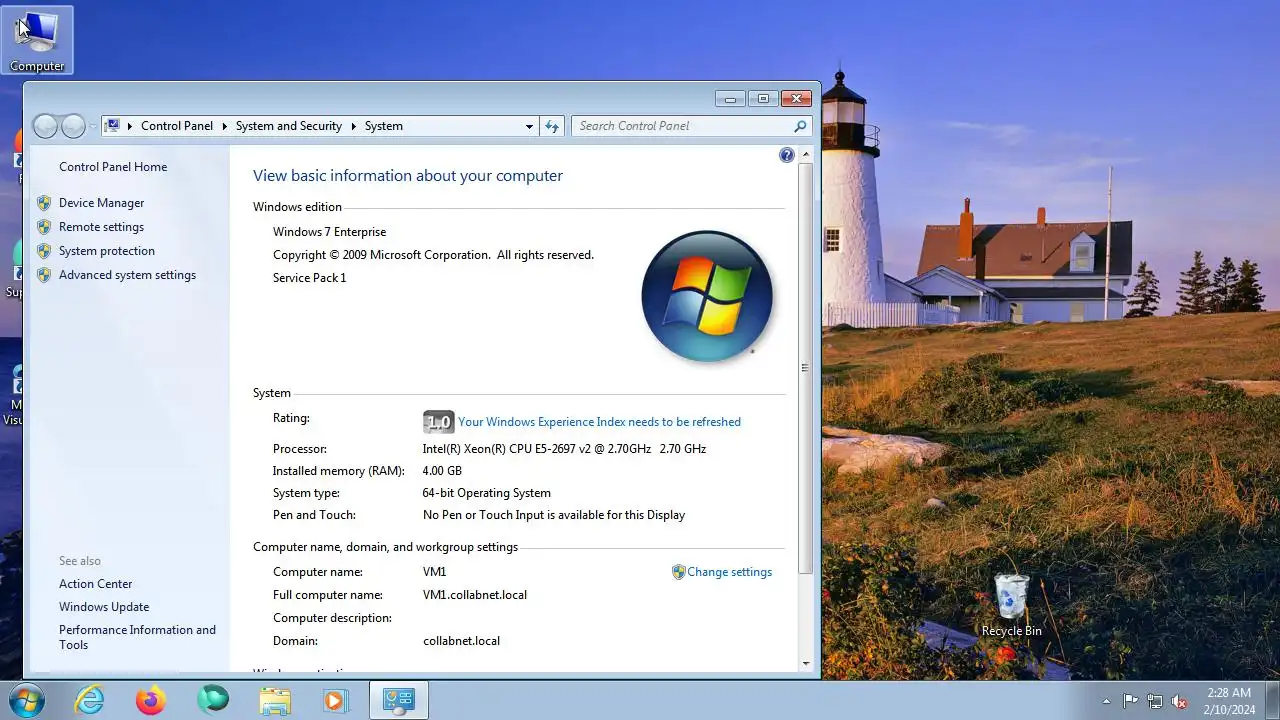Click the vertical scrollbar up arrow
Viewport: 1280px width, 720px height.
806,155
